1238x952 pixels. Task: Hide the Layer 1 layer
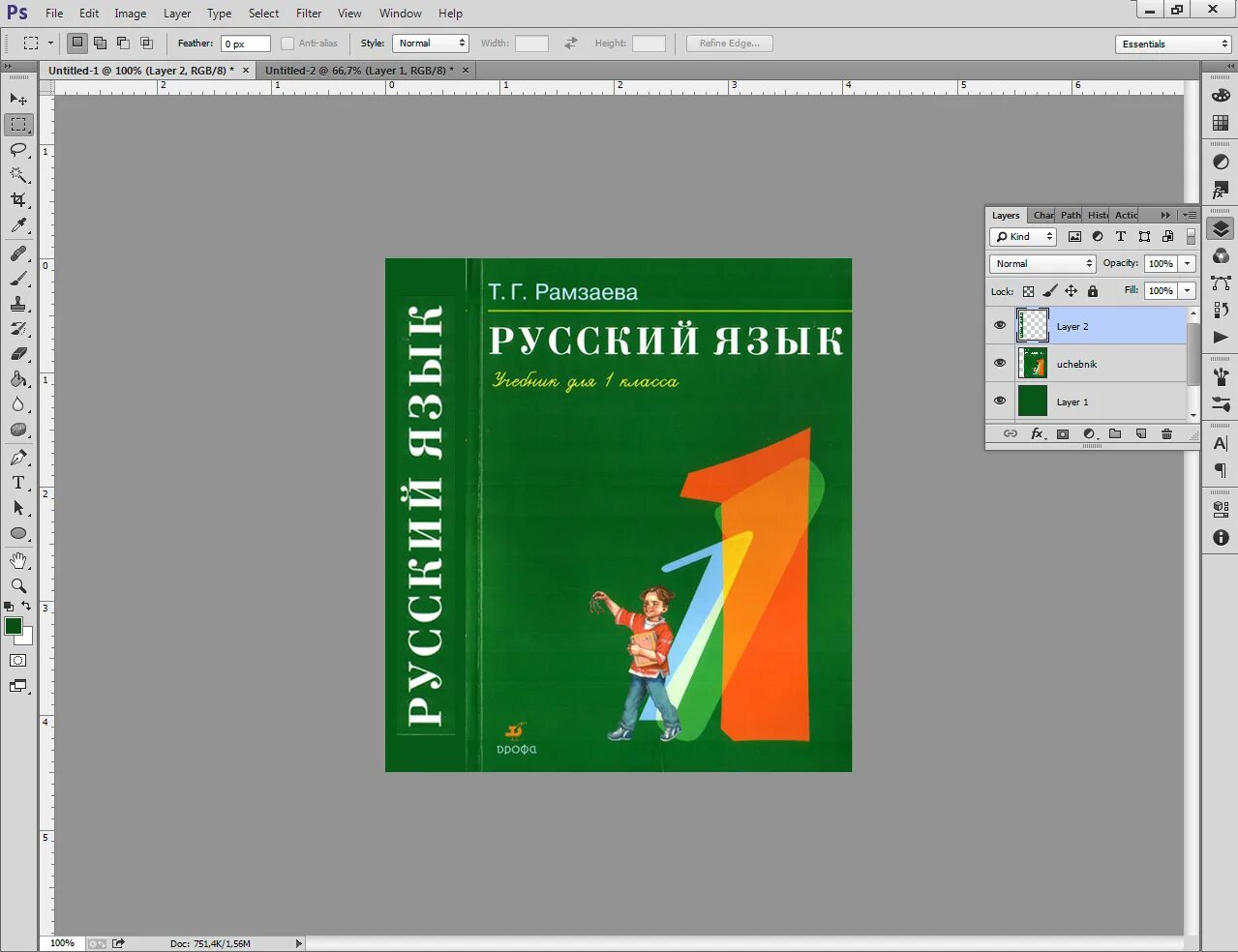(x=1000, y=402)
